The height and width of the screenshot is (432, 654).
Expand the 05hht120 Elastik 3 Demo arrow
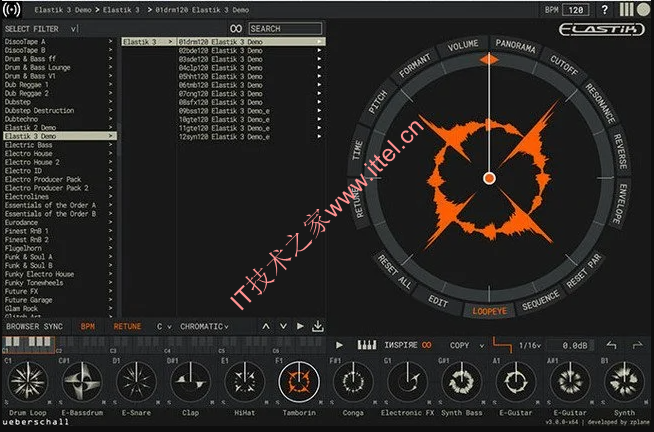point(319,76)
